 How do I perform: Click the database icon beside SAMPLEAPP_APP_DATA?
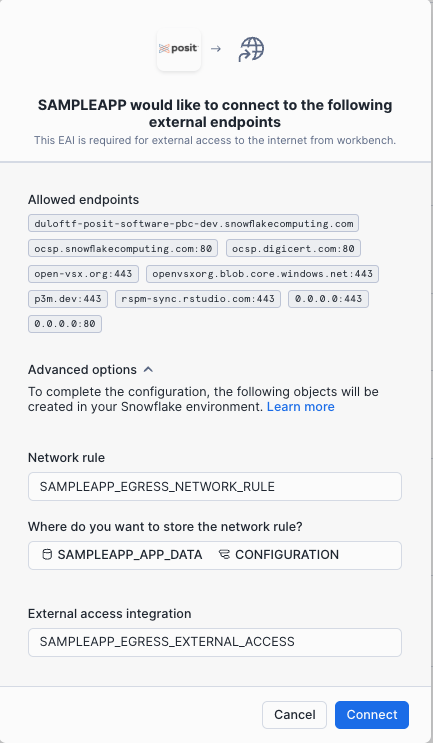[x=47, y=554]
